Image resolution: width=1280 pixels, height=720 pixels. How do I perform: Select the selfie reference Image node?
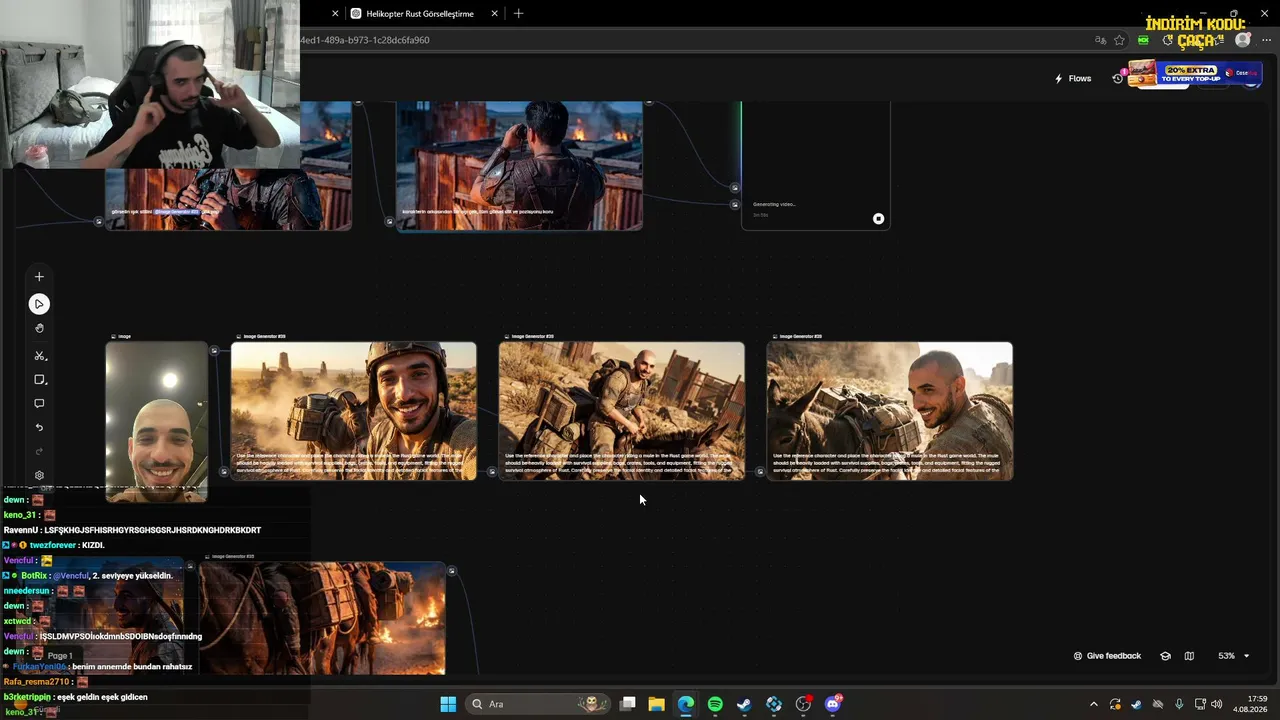click(157, 421)
